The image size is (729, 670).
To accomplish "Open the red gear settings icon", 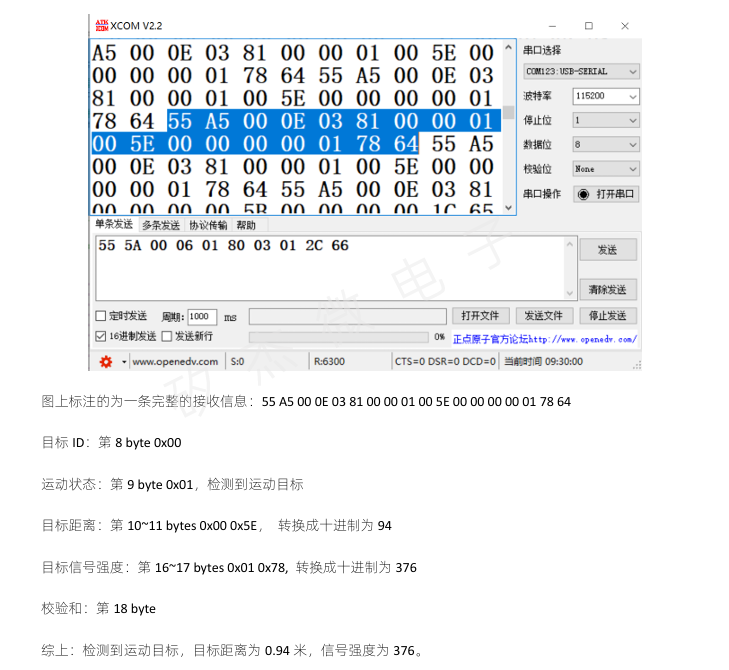I will pos(106,362).
